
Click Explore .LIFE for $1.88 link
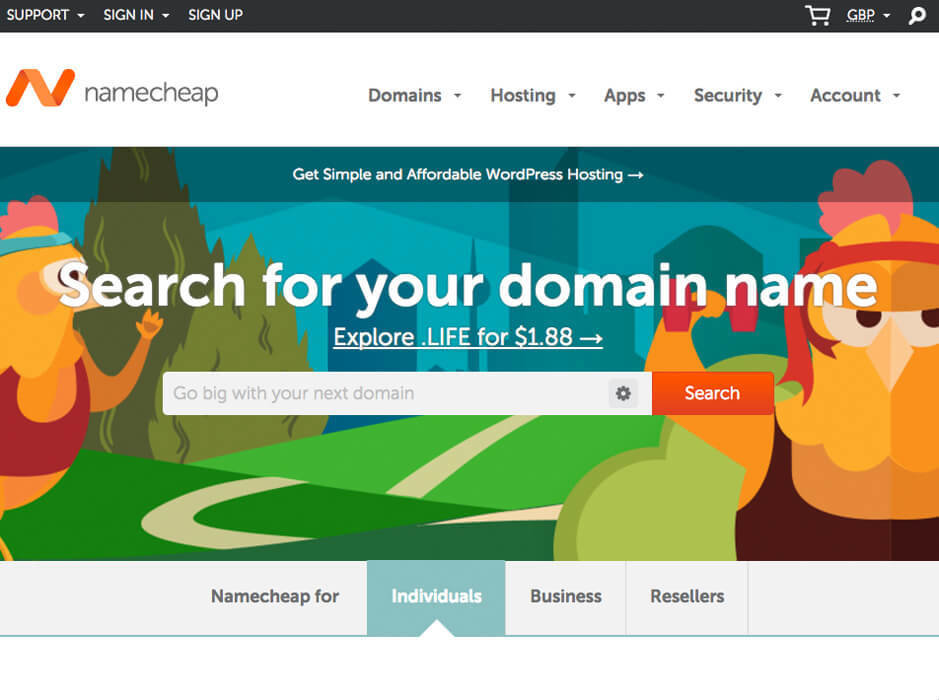pyautogui.click(x=468, y=337)
